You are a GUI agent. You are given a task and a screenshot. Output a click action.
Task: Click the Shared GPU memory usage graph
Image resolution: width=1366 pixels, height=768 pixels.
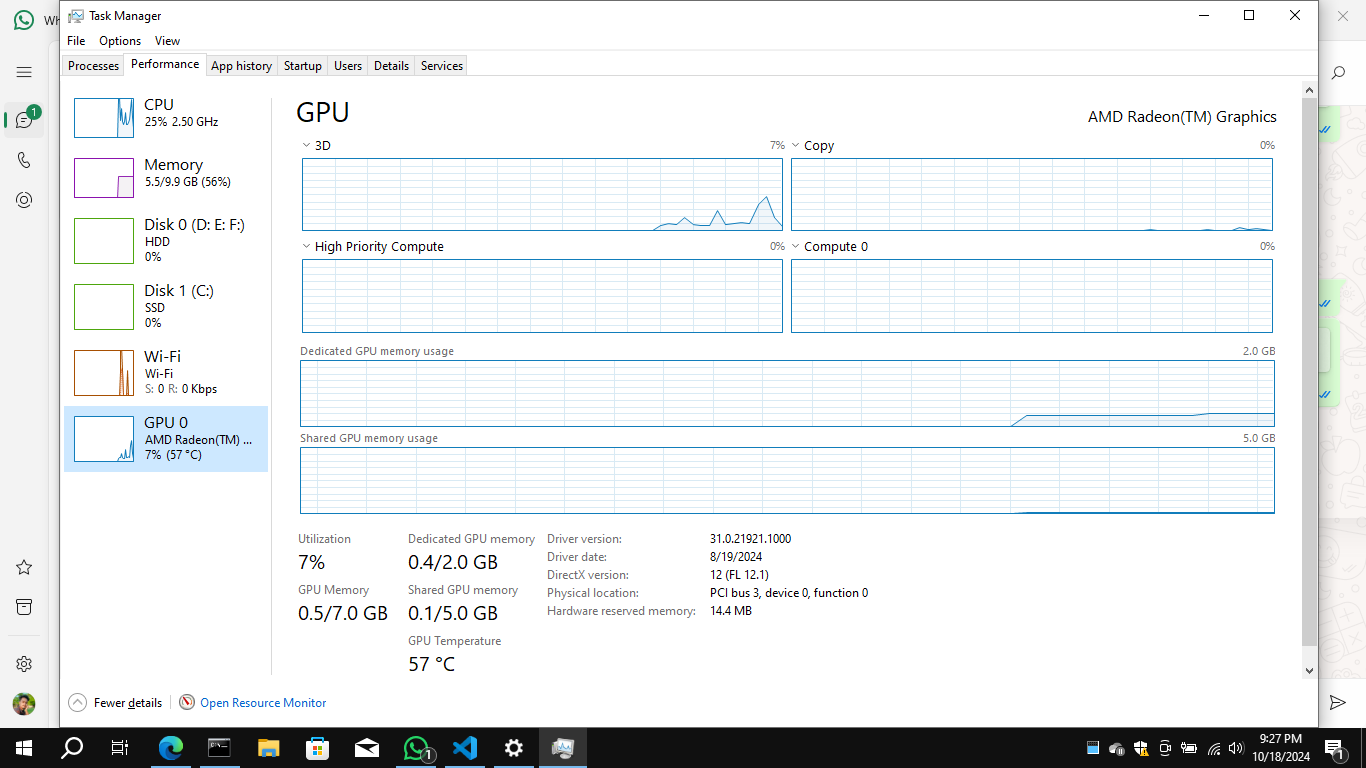[x=788, y=480]
